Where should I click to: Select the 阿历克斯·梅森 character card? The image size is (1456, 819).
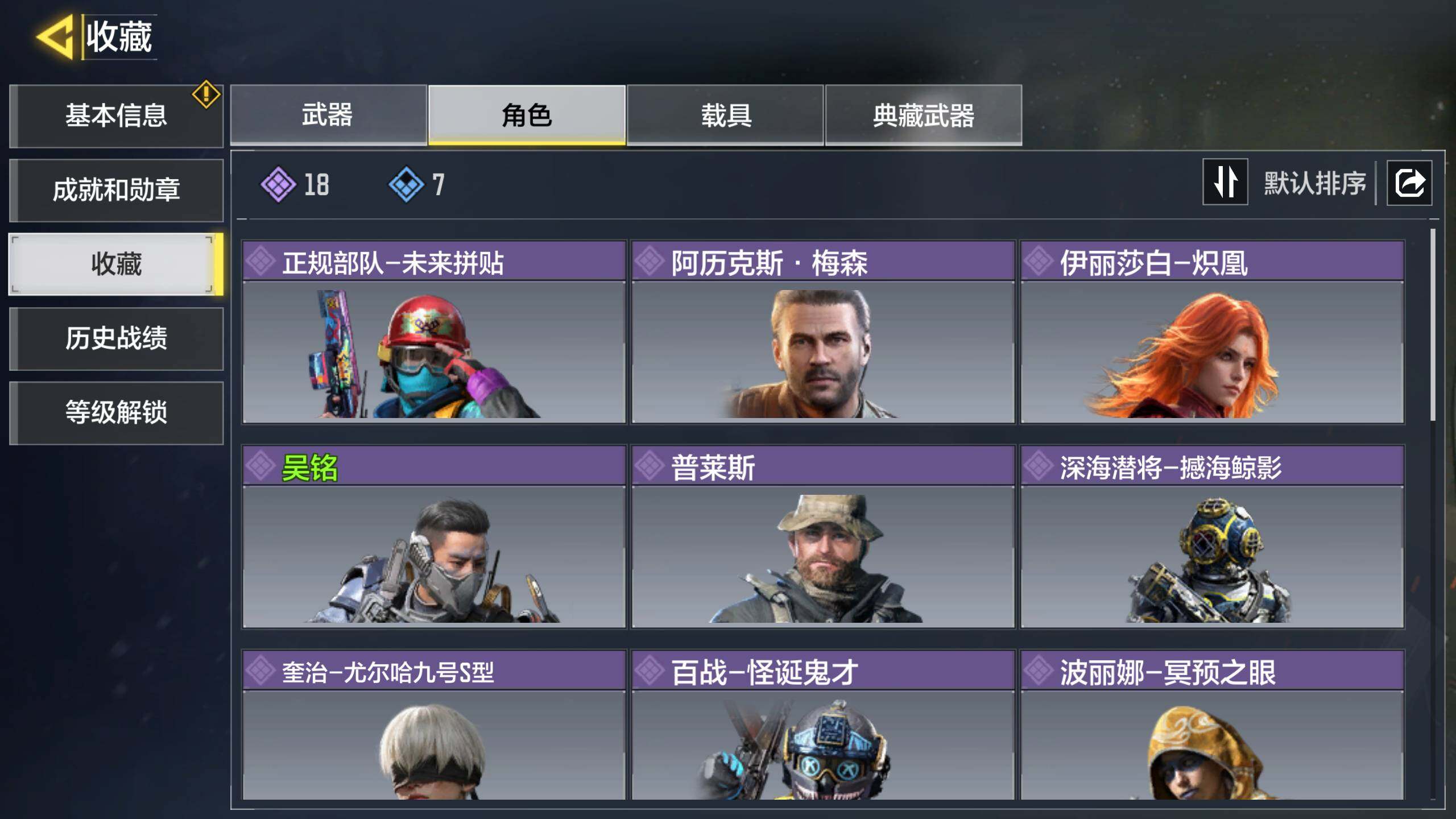823,332
